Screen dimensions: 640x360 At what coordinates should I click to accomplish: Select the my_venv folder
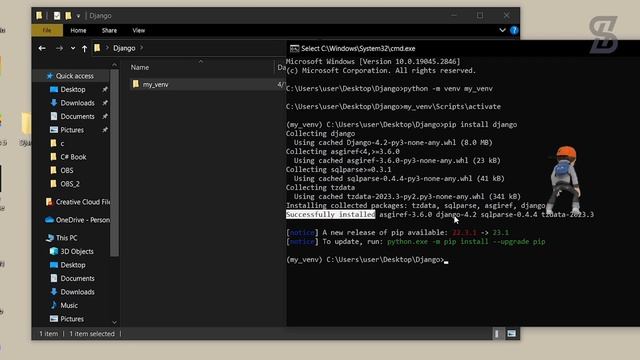pyautogui.click(x=155, y=84)
